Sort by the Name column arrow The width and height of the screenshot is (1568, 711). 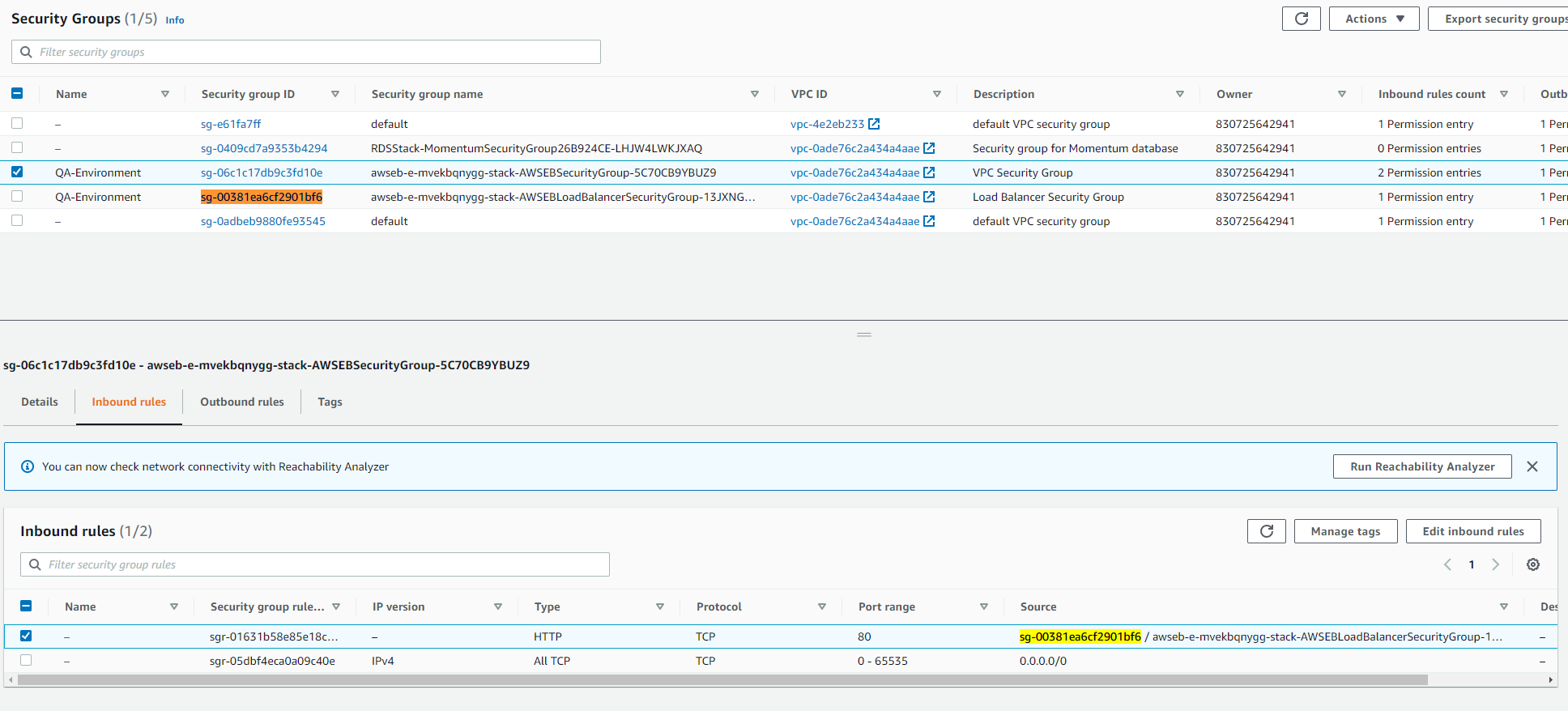point(165,94)
